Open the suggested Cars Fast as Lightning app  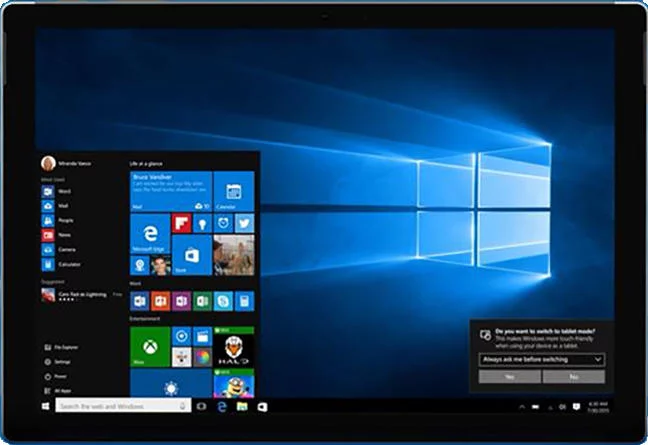tap(81, 295)
